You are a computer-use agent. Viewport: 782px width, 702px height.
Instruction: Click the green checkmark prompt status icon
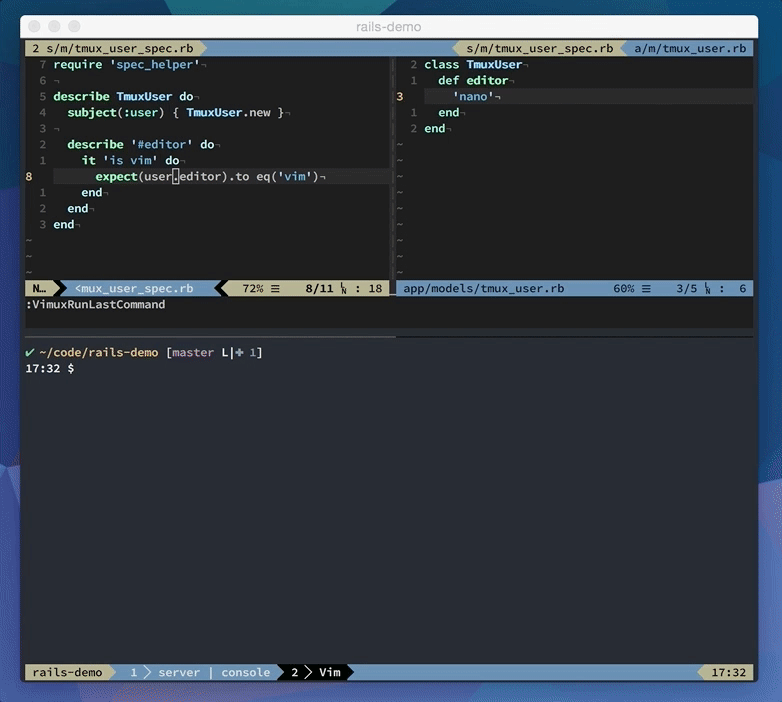click(29, 352)
